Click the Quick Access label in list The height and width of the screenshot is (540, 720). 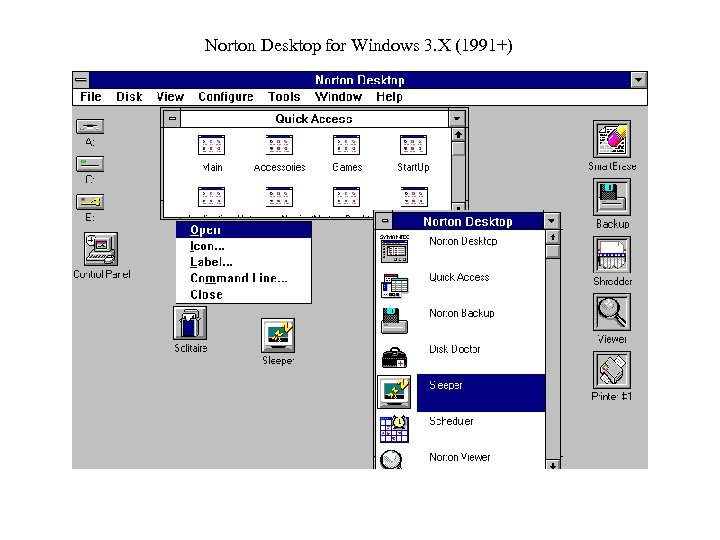[459, 277]
